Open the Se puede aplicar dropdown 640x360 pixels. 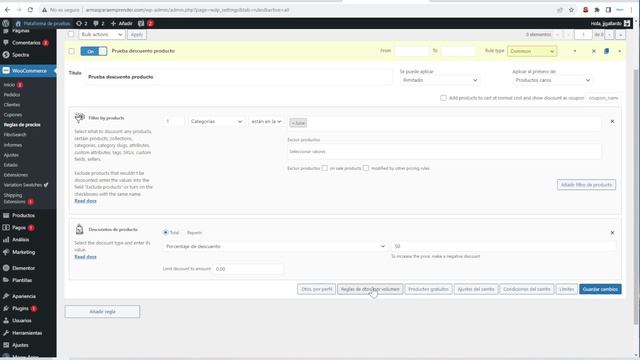click(x=440, y=80)
